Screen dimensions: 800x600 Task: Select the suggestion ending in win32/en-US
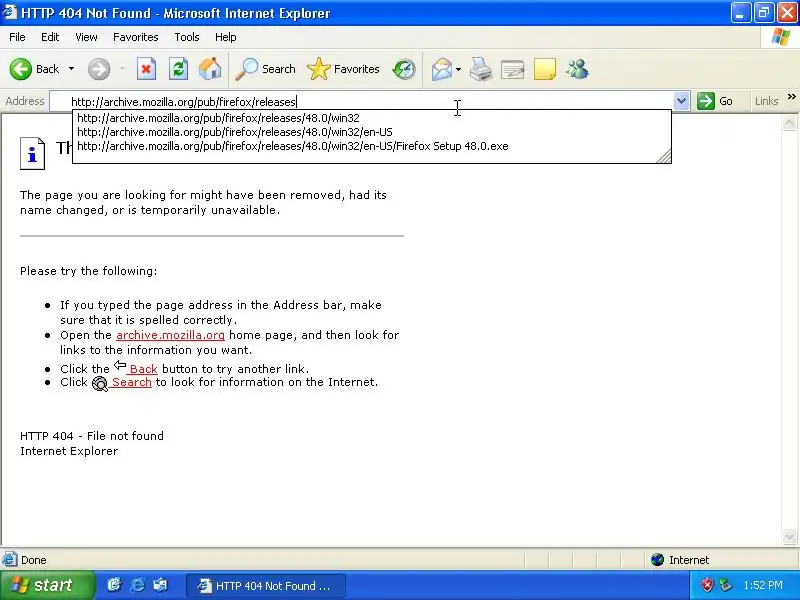372,132
